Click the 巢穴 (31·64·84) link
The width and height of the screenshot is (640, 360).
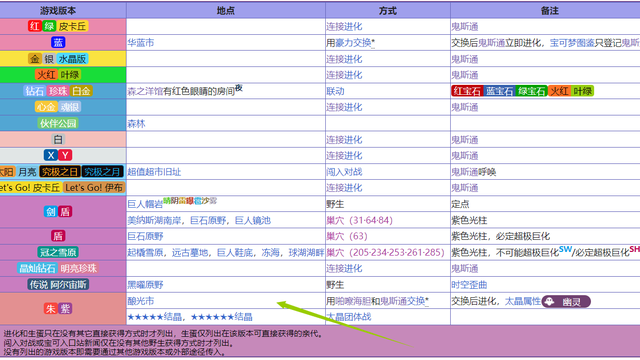tap(359, 221)
